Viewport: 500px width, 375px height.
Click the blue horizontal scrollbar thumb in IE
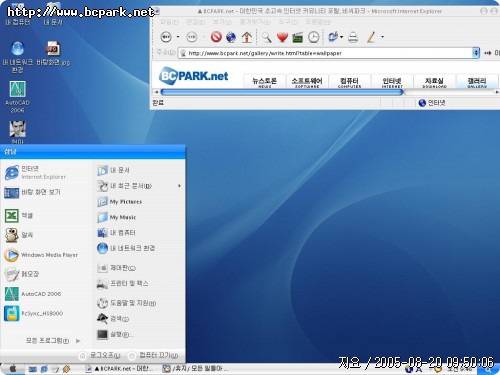[x=282, y=92]
